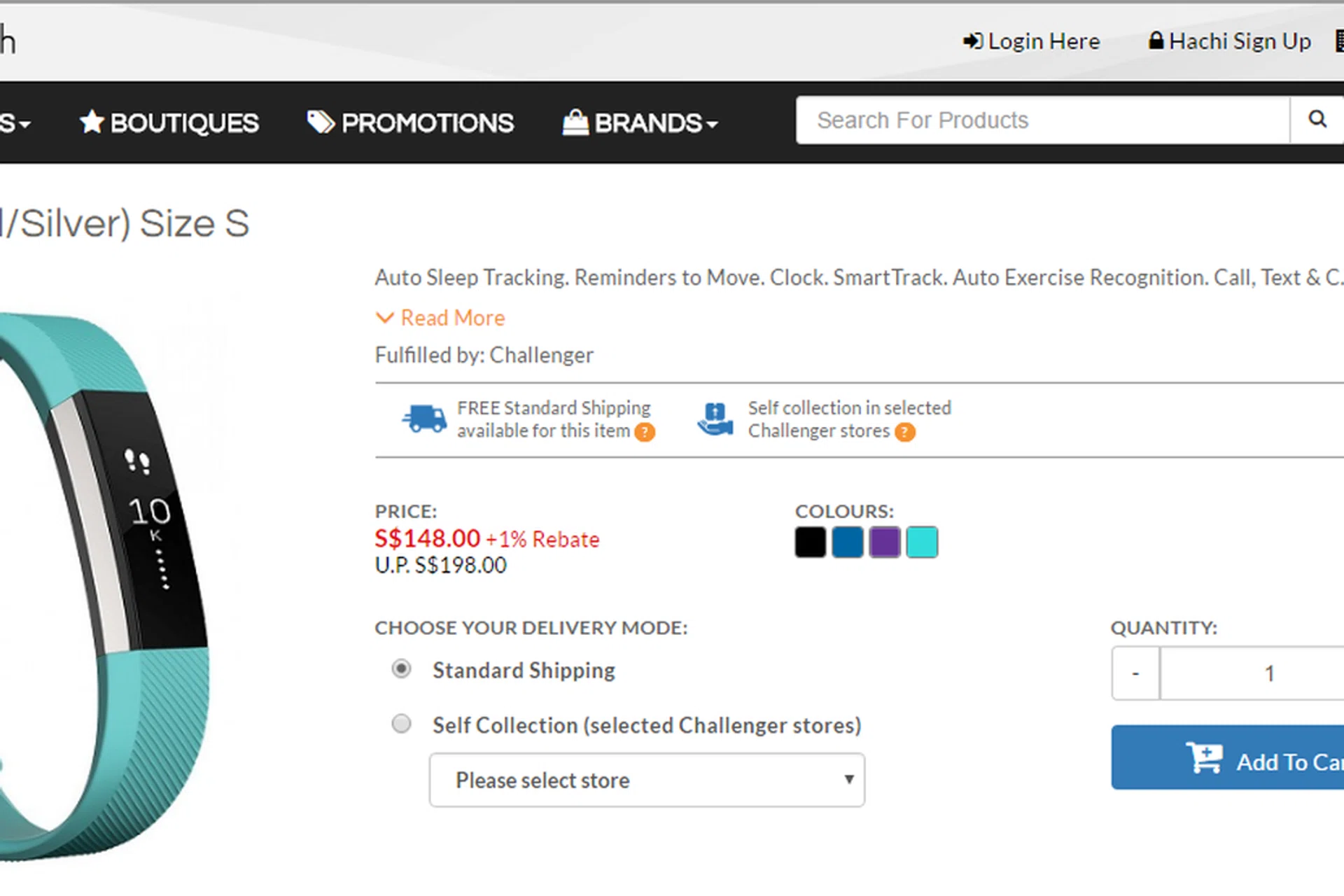
Task: Open the help icon beside Challenger stores
Action: 904,432
